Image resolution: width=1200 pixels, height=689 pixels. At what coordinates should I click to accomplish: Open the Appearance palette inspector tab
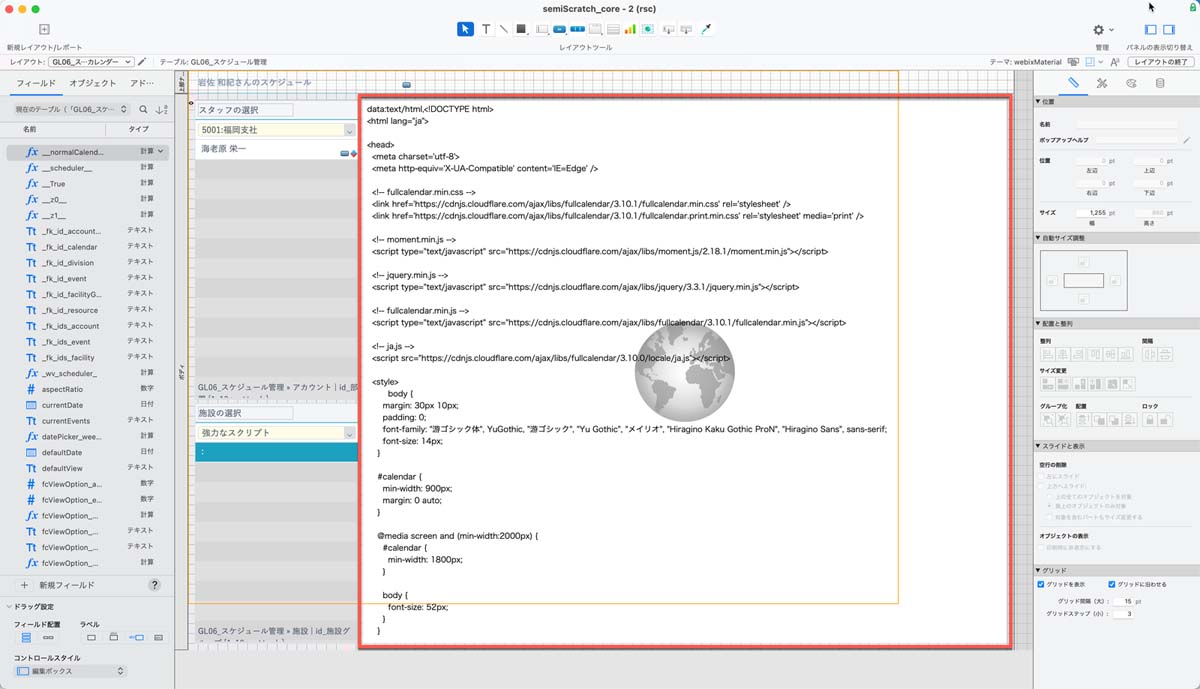[x=1131, y=83]
